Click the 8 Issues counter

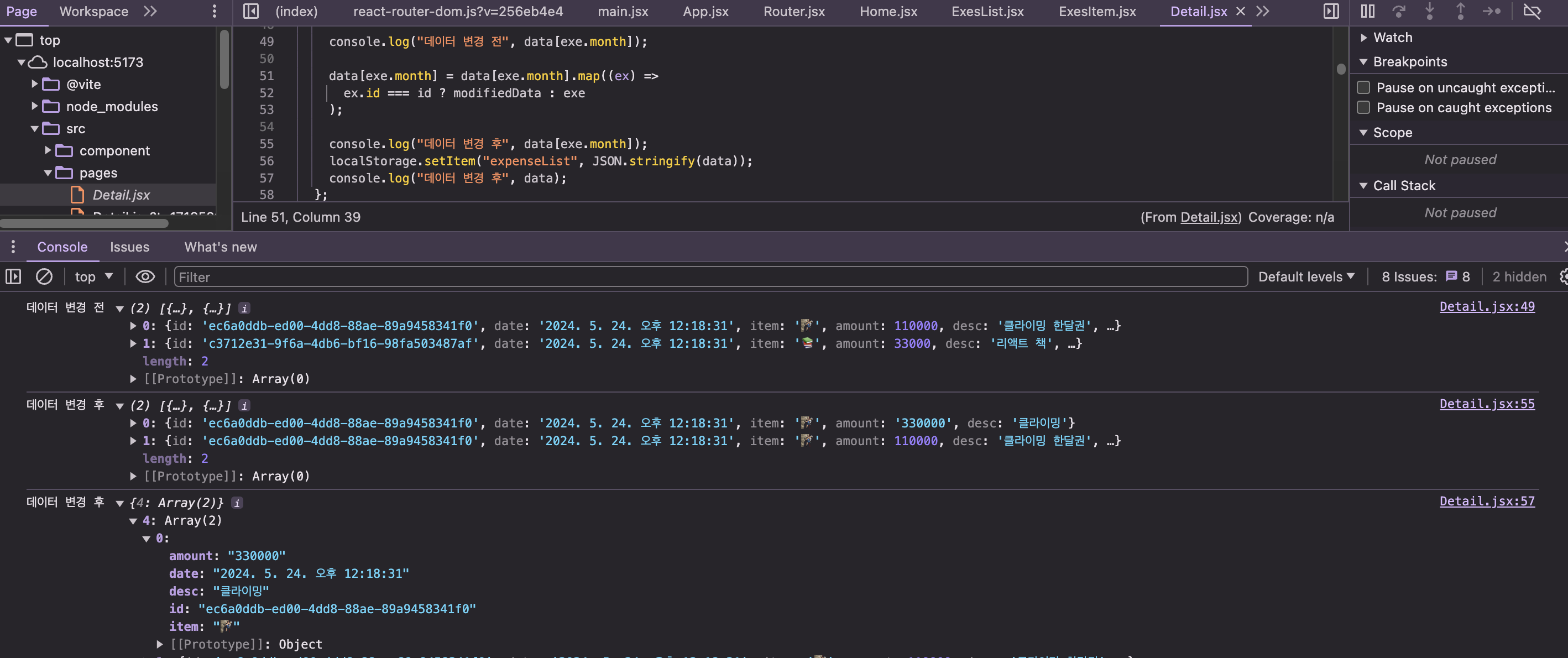pos(1425,277)
